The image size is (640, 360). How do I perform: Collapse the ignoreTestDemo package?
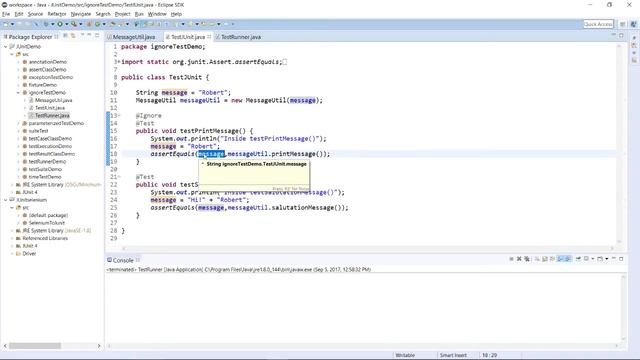coord(18,93)
